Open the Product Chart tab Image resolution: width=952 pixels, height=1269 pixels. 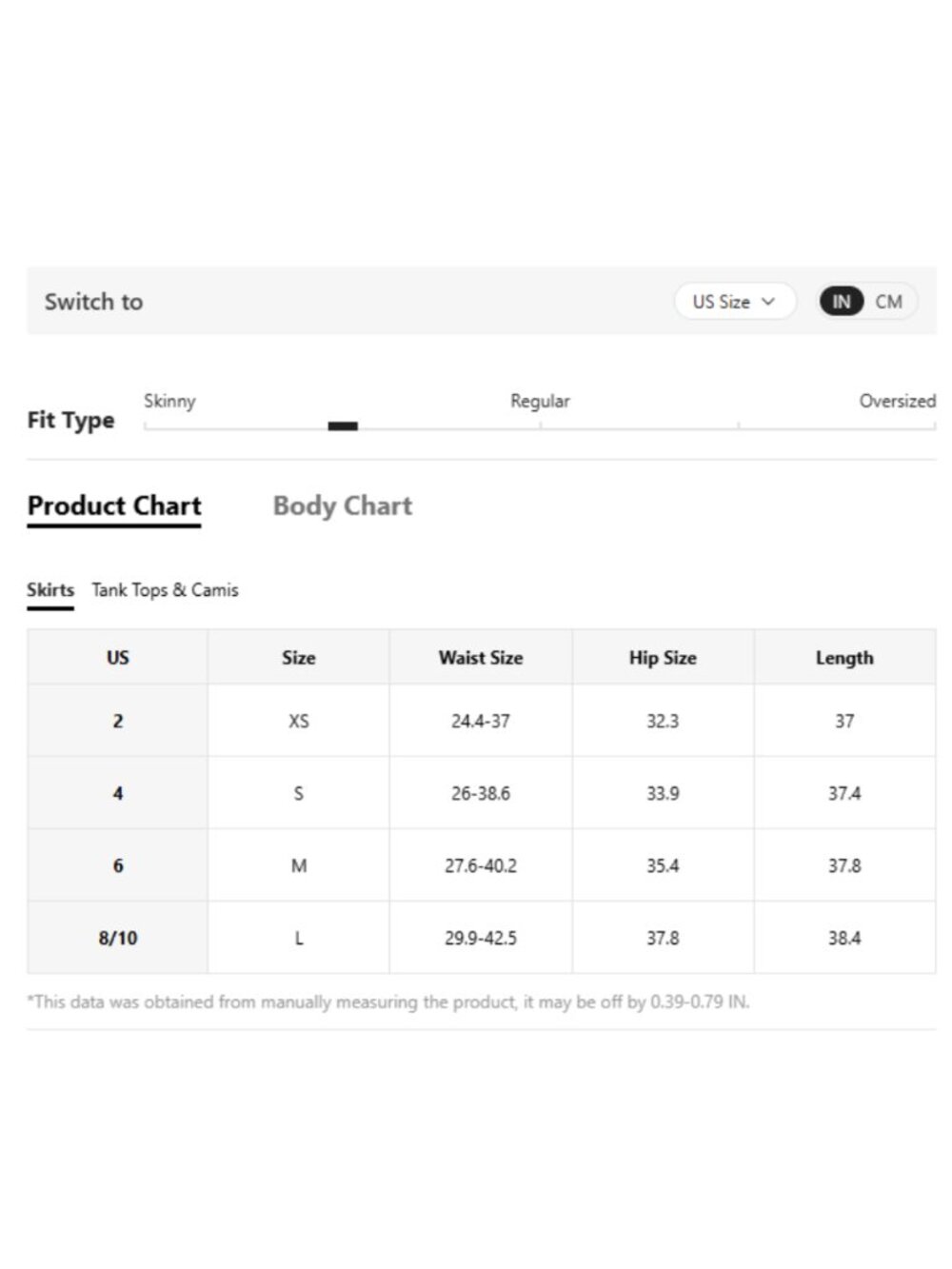(114, 506)
